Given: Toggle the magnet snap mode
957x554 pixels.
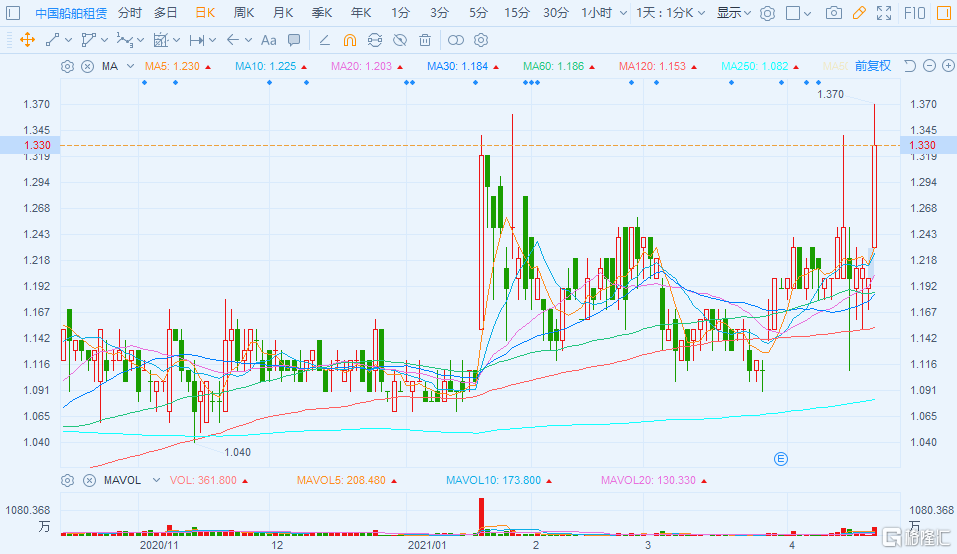Looking at the screenshot, I should (x=349, y=40).
